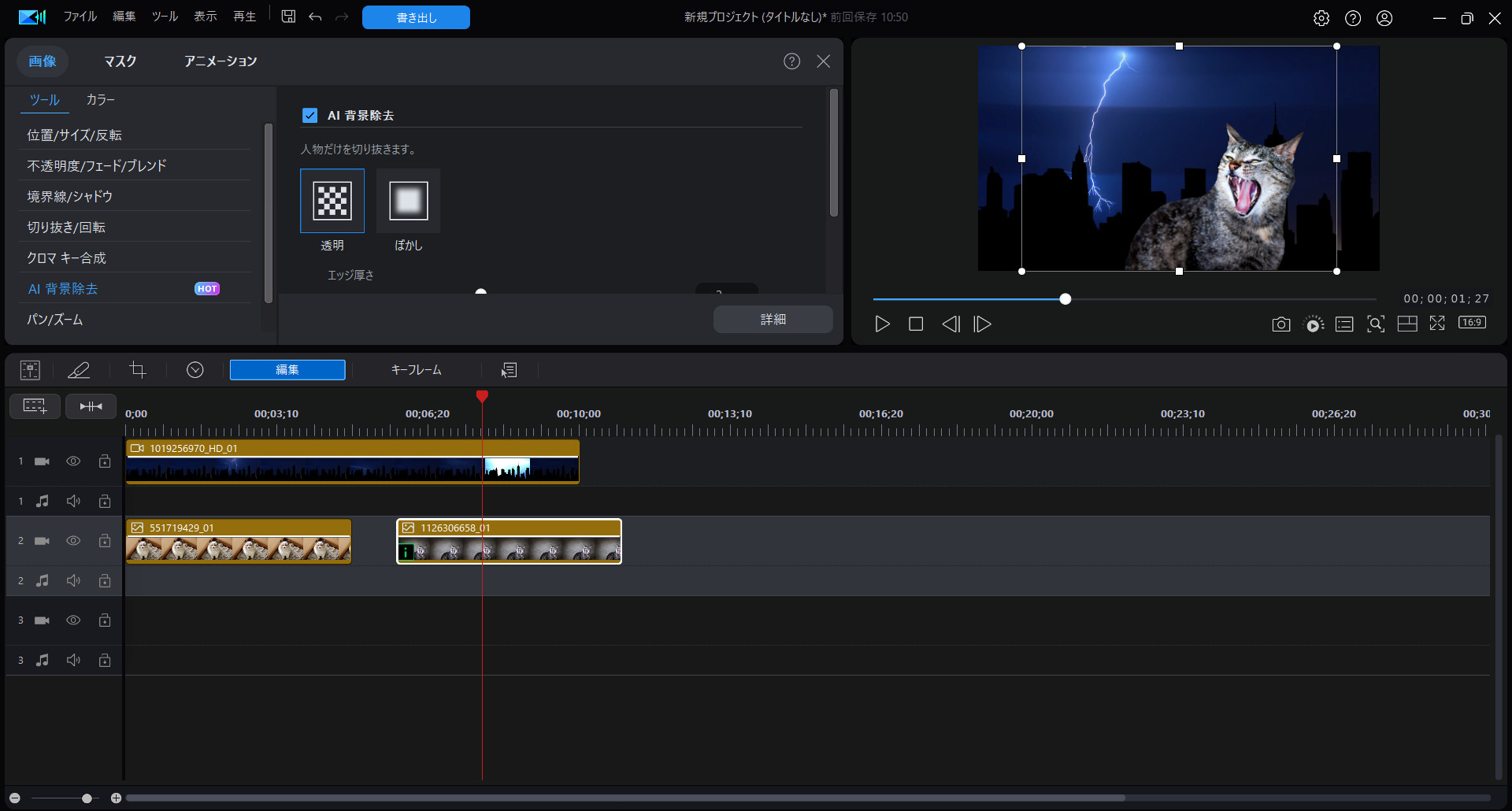
Task: Activate the preview zoom magnifier tool
Action: coord(1376,324)
